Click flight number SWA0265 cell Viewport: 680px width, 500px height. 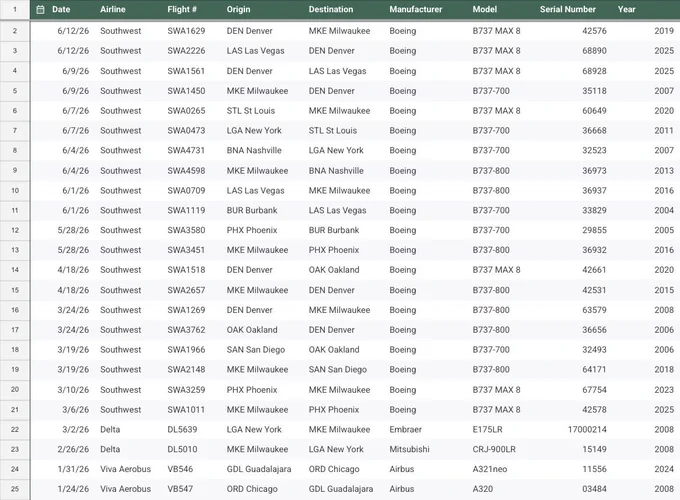[186, 111]
